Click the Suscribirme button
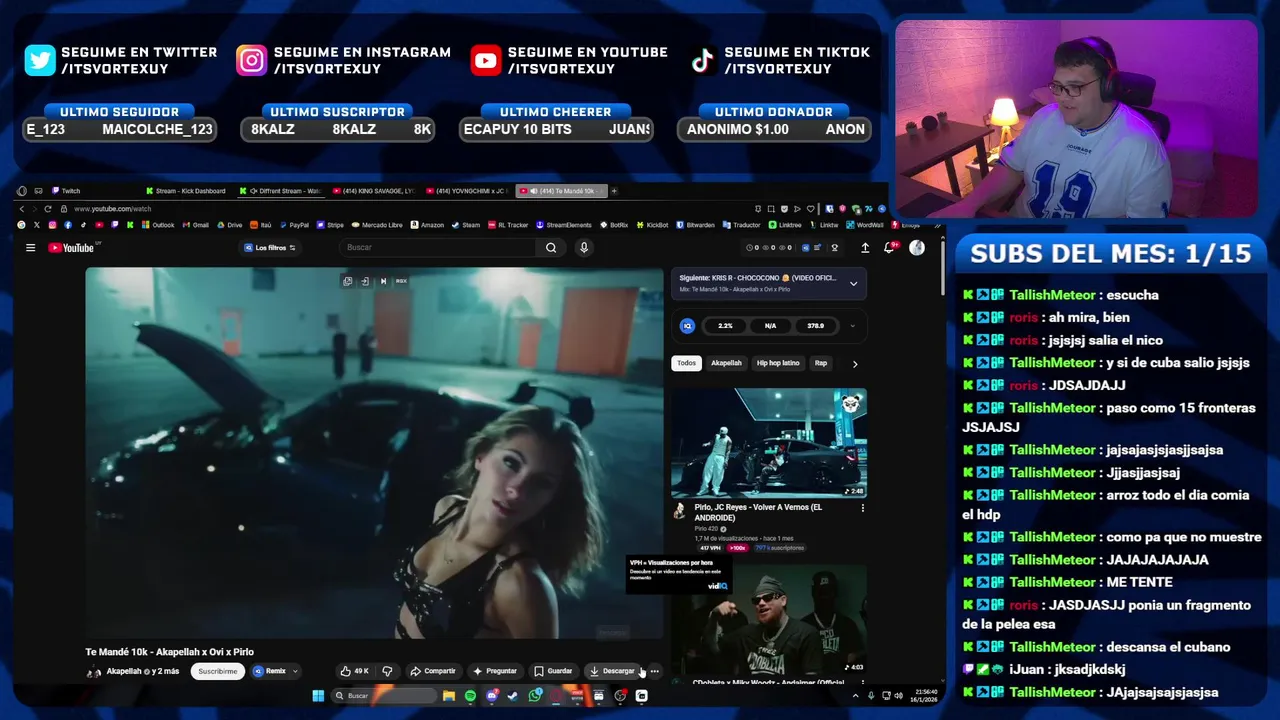The height and width of the screenshot is (720, 1280). click(x=217, y=671)
